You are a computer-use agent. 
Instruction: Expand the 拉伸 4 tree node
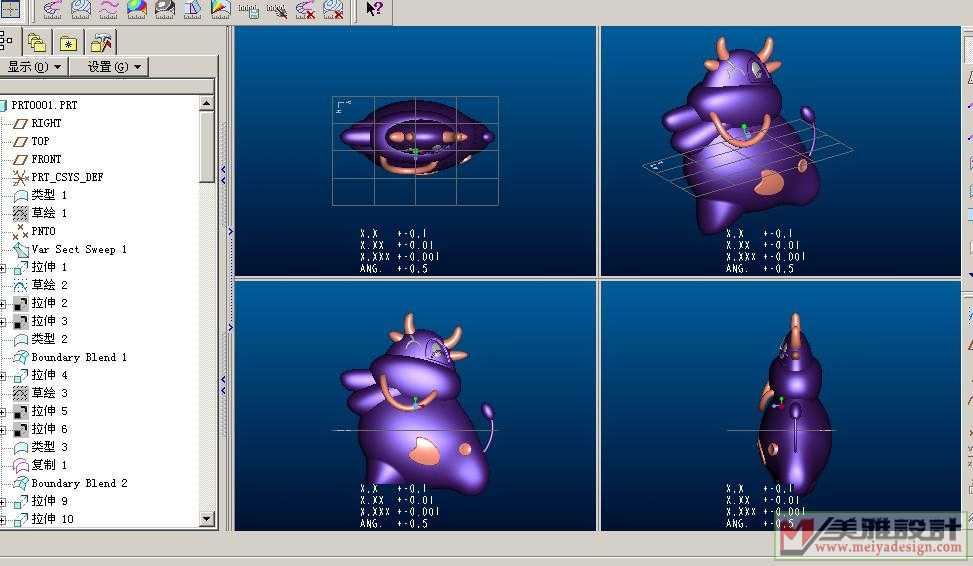(x=3, y=376)
